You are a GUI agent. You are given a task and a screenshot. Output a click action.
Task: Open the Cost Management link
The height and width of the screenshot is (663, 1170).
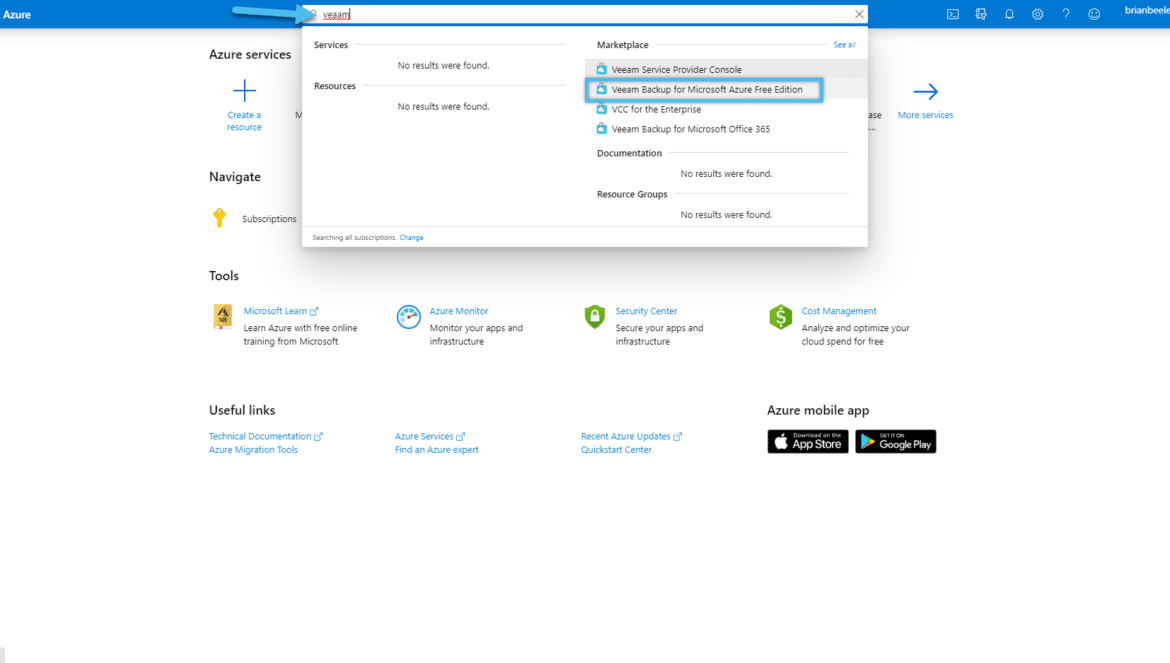point(839,311)
